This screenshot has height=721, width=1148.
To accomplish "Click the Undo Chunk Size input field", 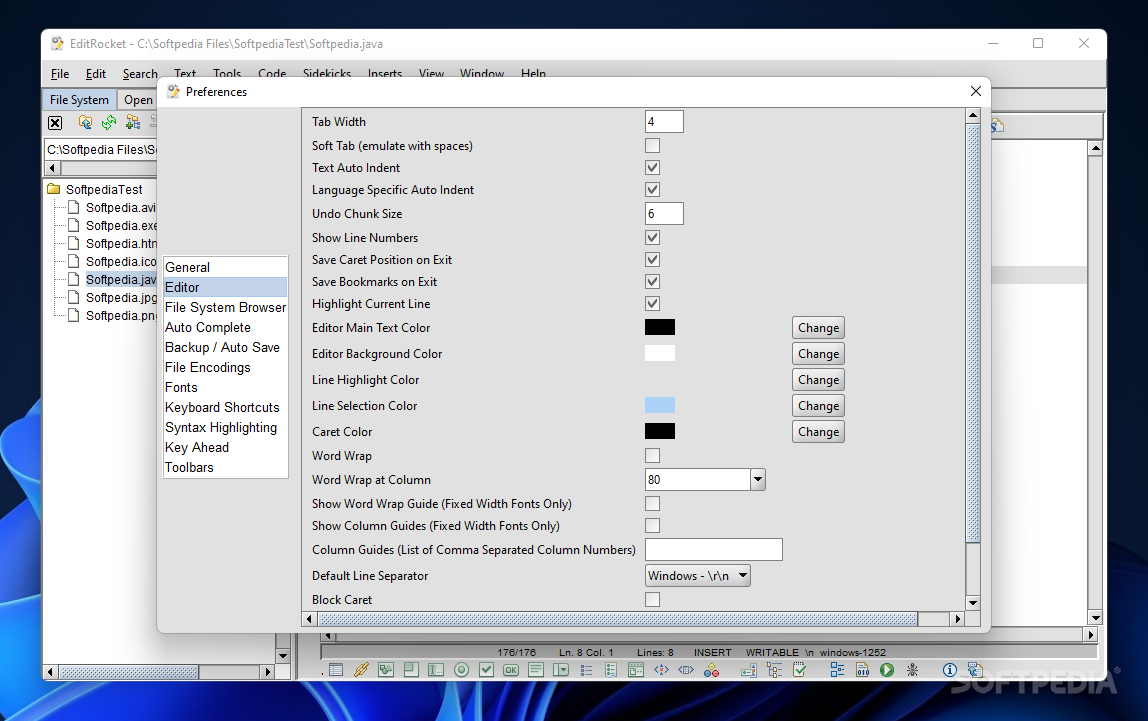I will [664, 214].
